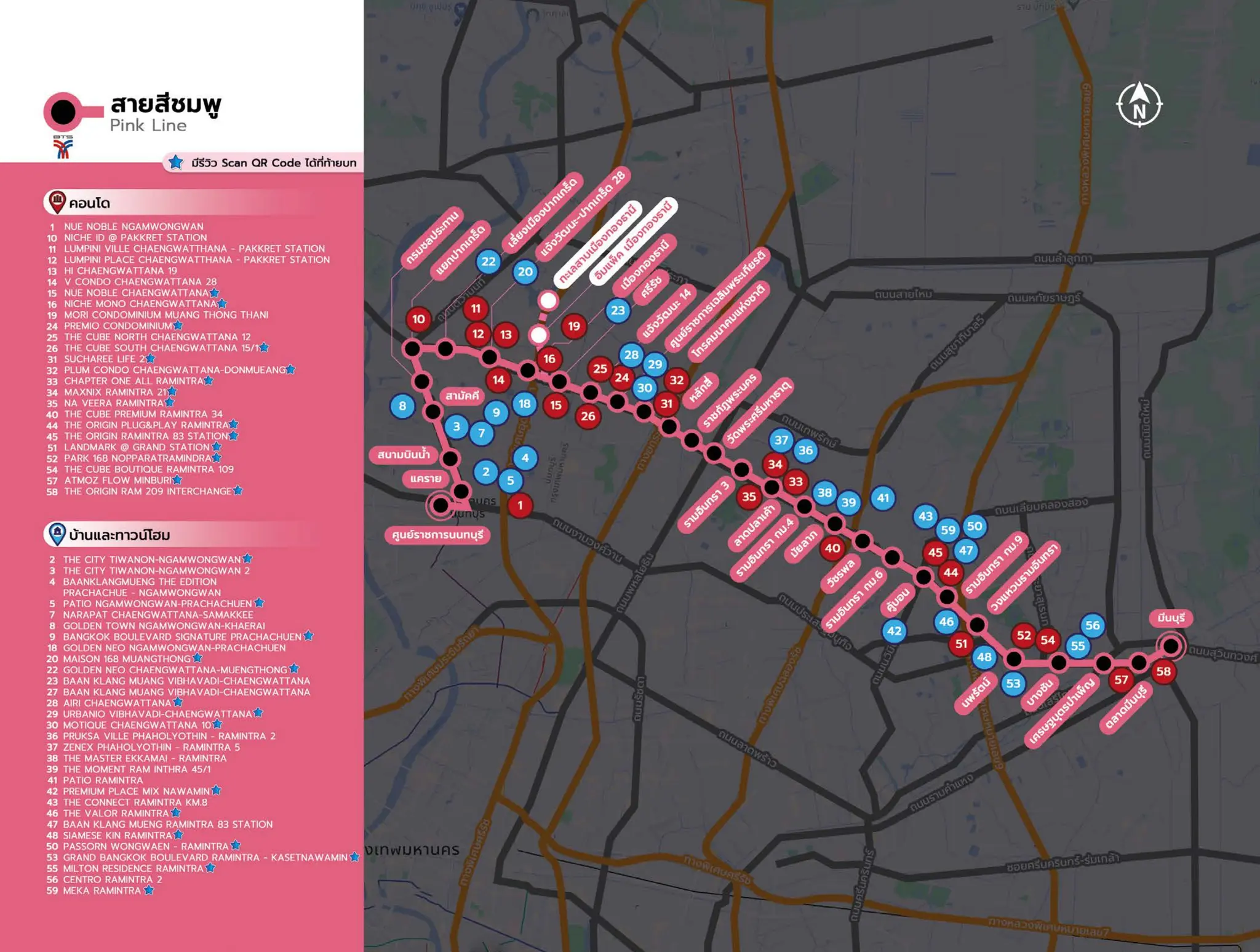Select the มีนบุรี terminal station dot
1260x952 pixels.
click(x=1171, y=646)
